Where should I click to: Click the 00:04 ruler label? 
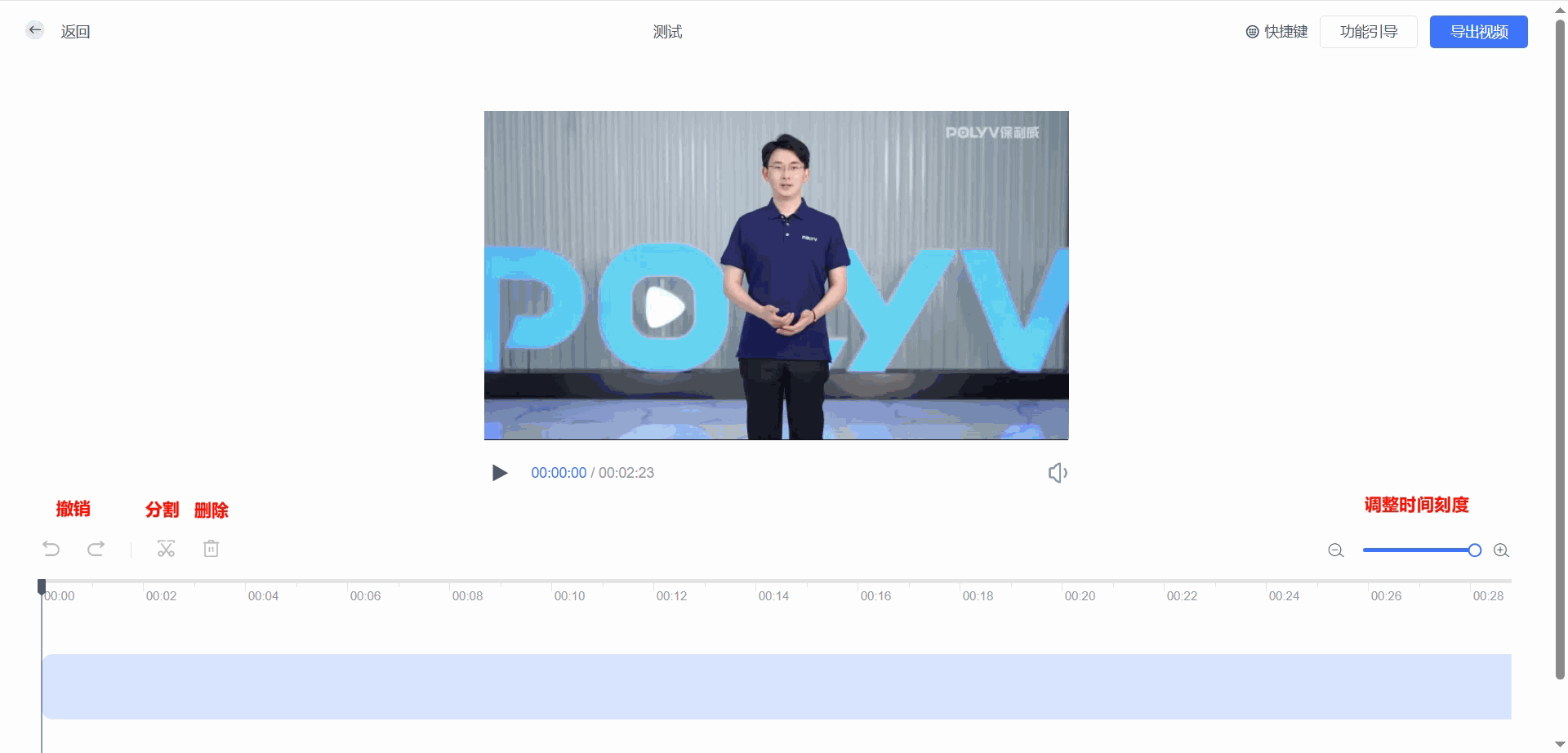[x=263, y=596]
